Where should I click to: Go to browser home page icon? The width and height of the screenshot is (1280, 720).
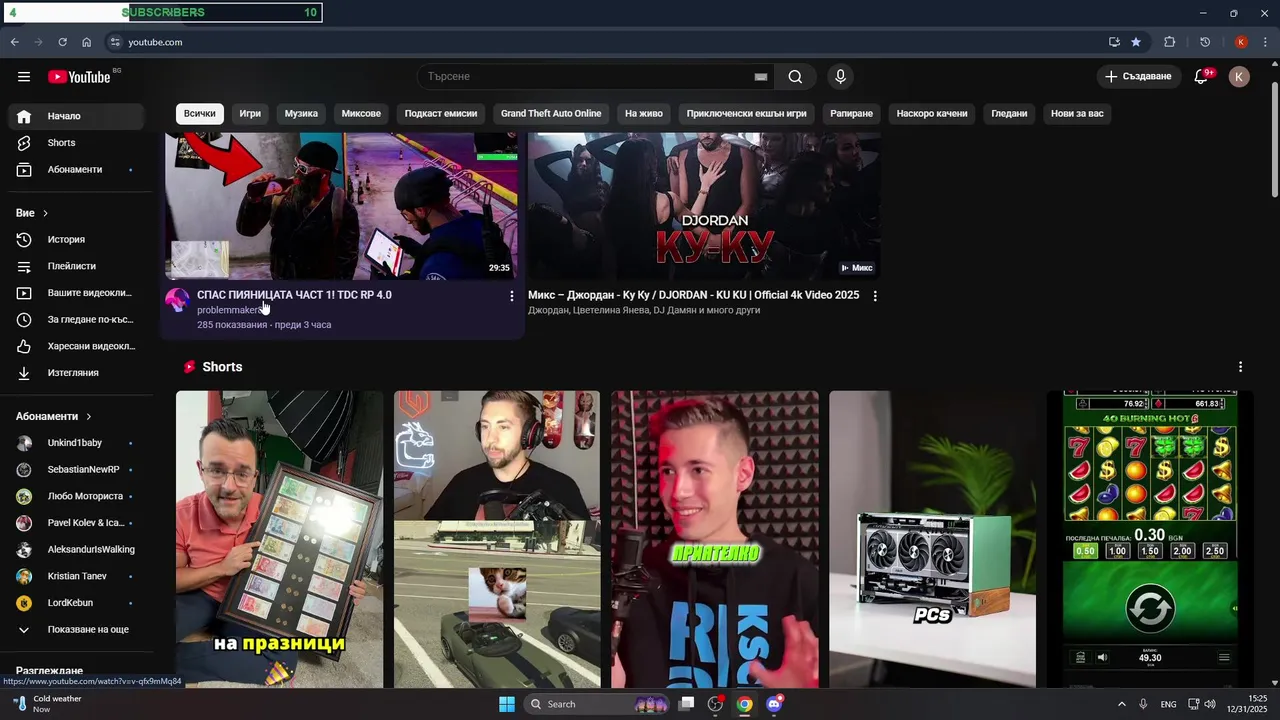pos(87,42)
